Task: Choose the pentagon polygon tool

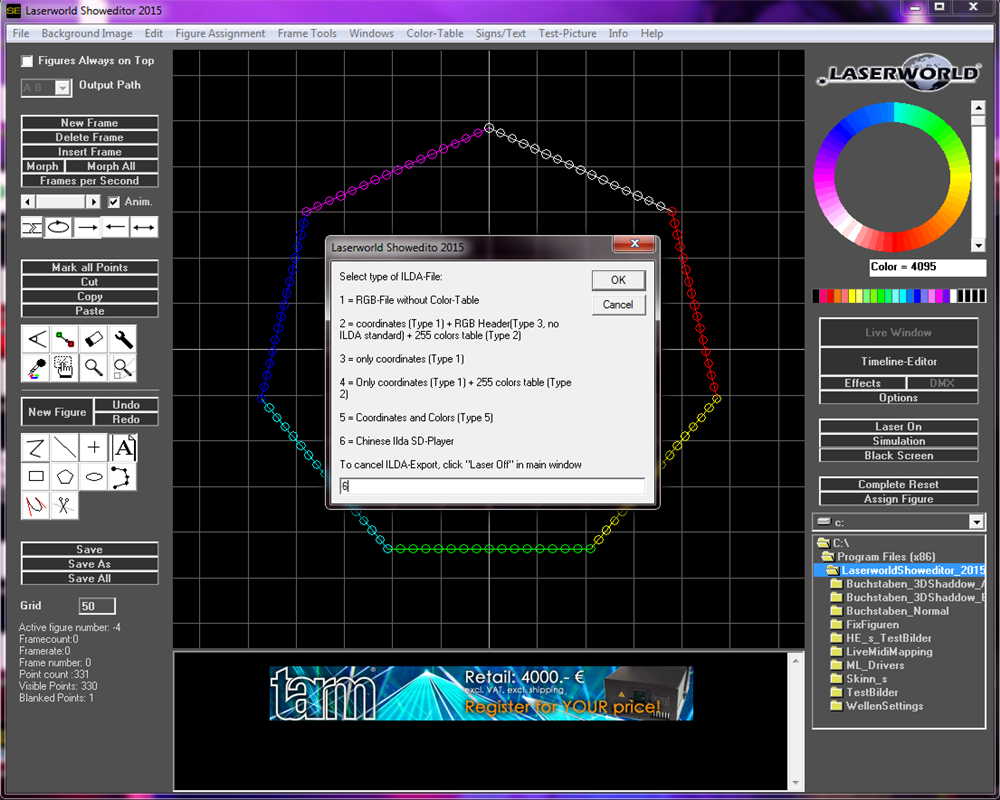Action: pyautogui.click(x=64, y=477)
